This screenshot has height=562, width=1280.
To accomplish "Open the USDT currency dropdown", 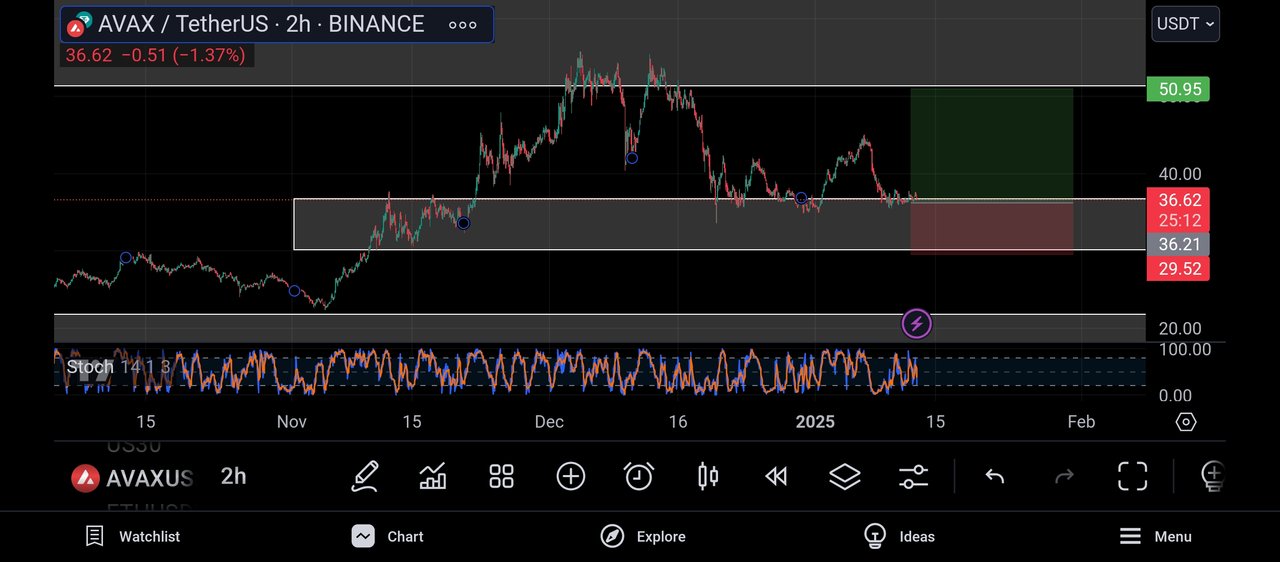I will pyautogui.click(x=1186, y=24).
